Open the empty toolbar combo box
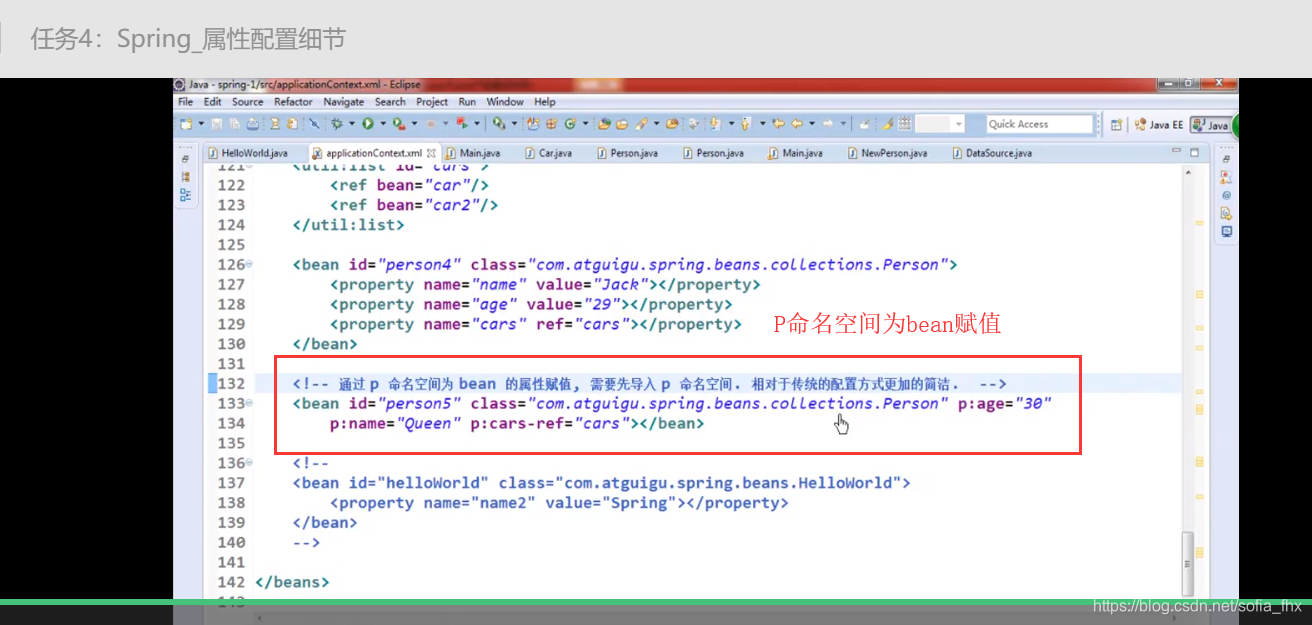Image resolution: width=1312 pixels, height=625 pixels. pos(940,124)
